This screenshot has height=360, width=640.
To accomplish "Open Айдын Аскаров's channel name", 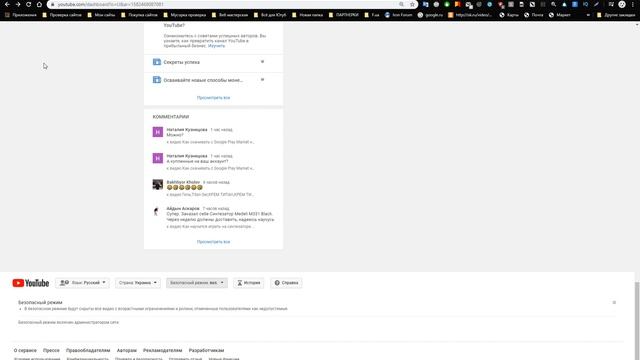I will point(183,209).
